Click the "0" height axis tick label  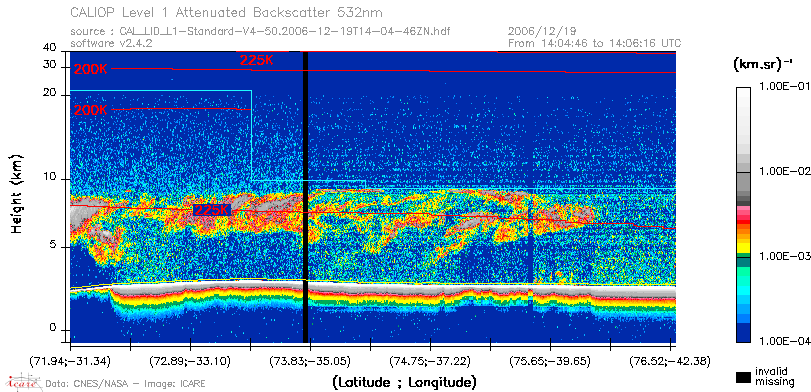click(53, 328)
